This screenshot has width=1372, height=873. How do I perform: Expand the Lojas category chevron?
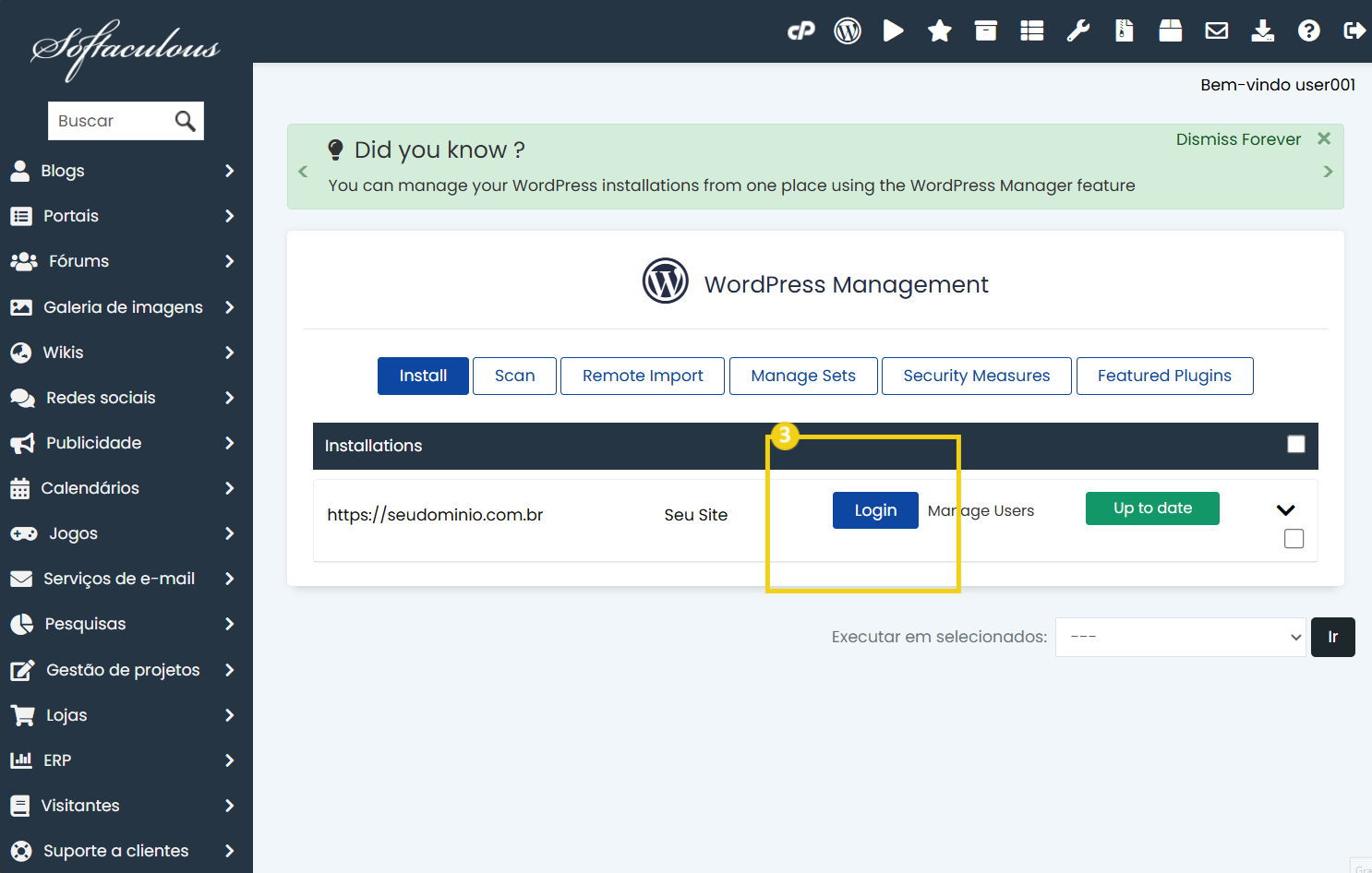pyautogui.click(x=230, y=715)
